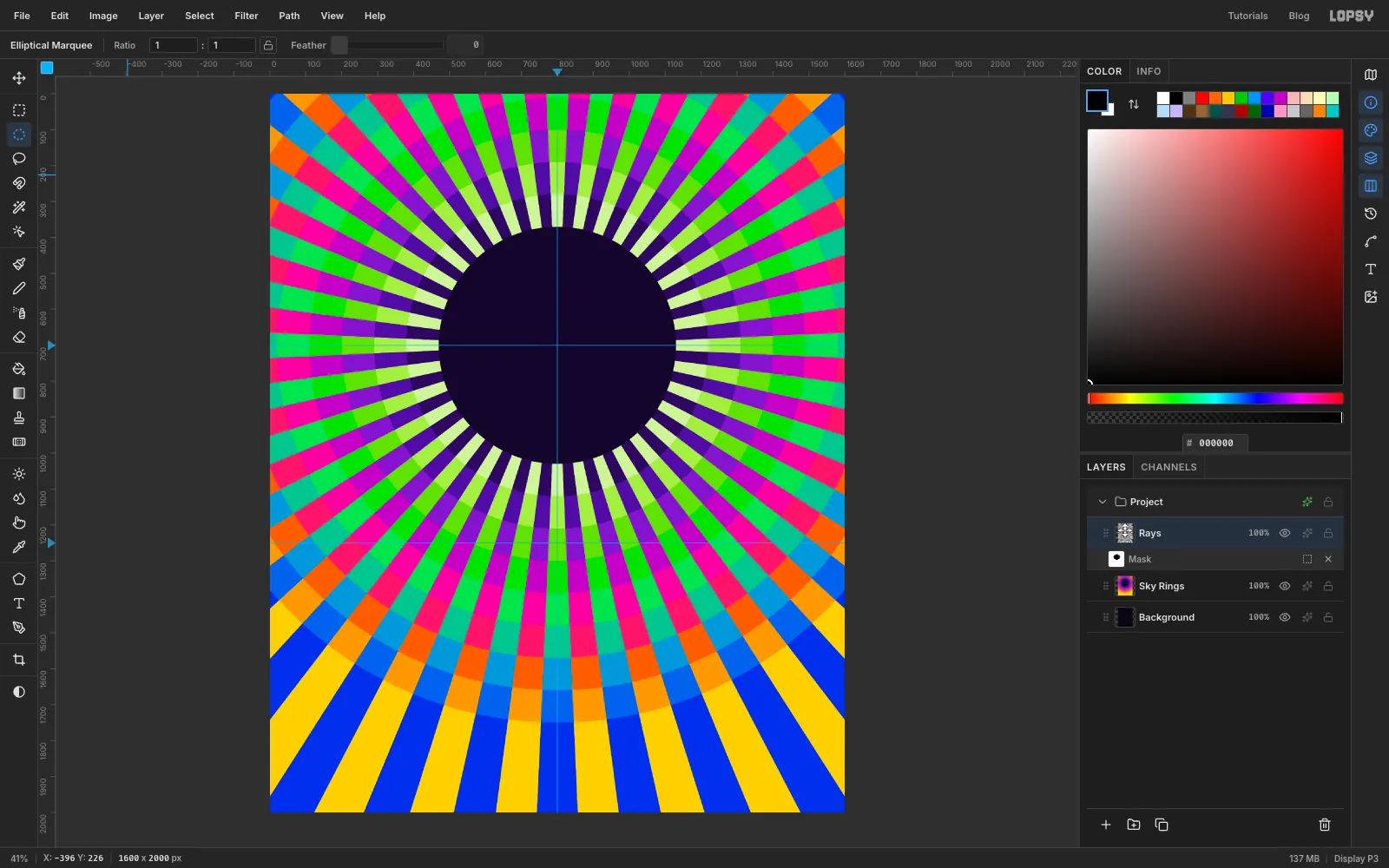Remove the mask from the Rays layer
This screenshot has width=1389, height=868.
[1328, 559]
